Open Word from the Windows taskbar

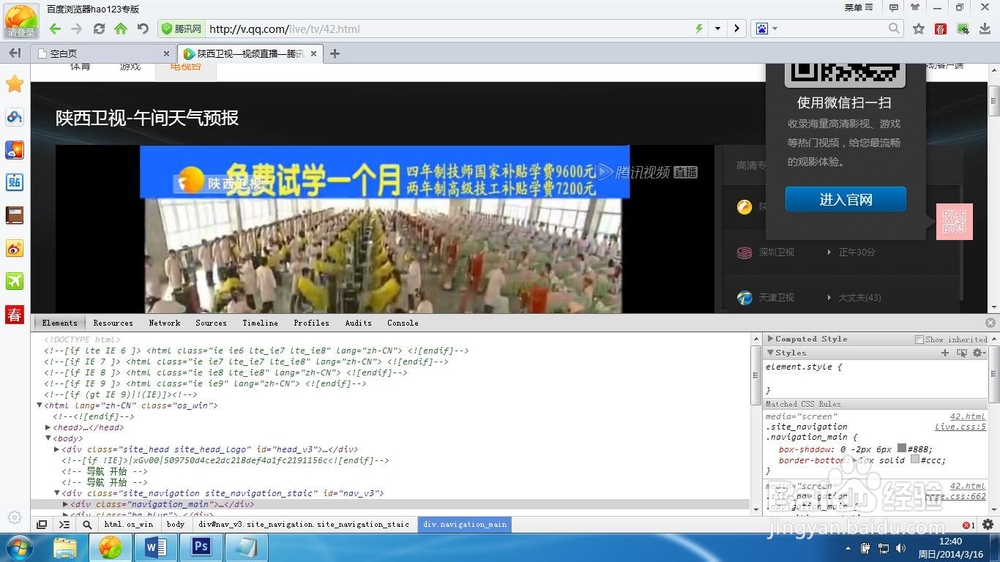coord(155,547)
